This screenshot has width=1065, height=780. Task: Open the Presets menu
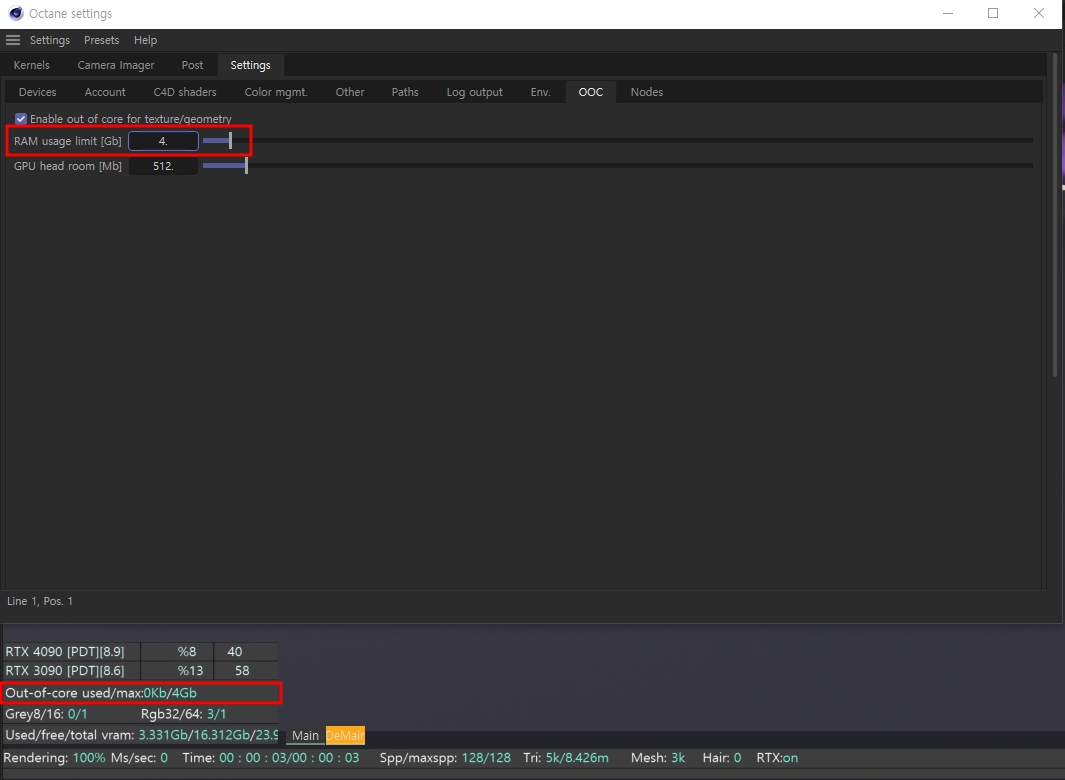(101, 40)
